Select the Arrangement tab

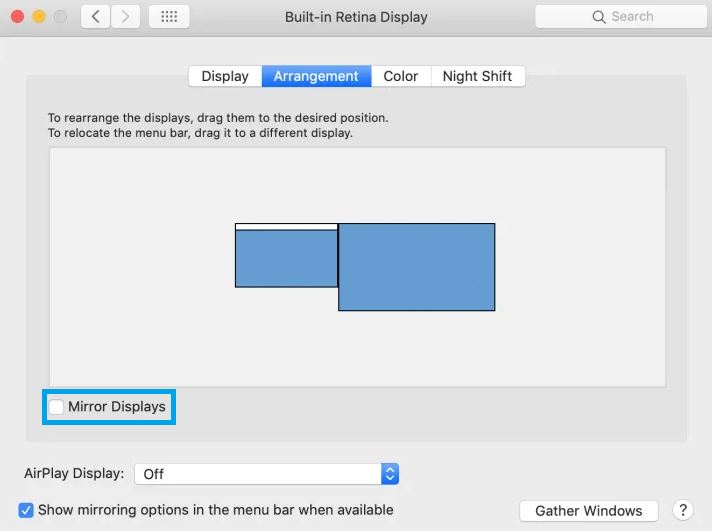[316, 76]
